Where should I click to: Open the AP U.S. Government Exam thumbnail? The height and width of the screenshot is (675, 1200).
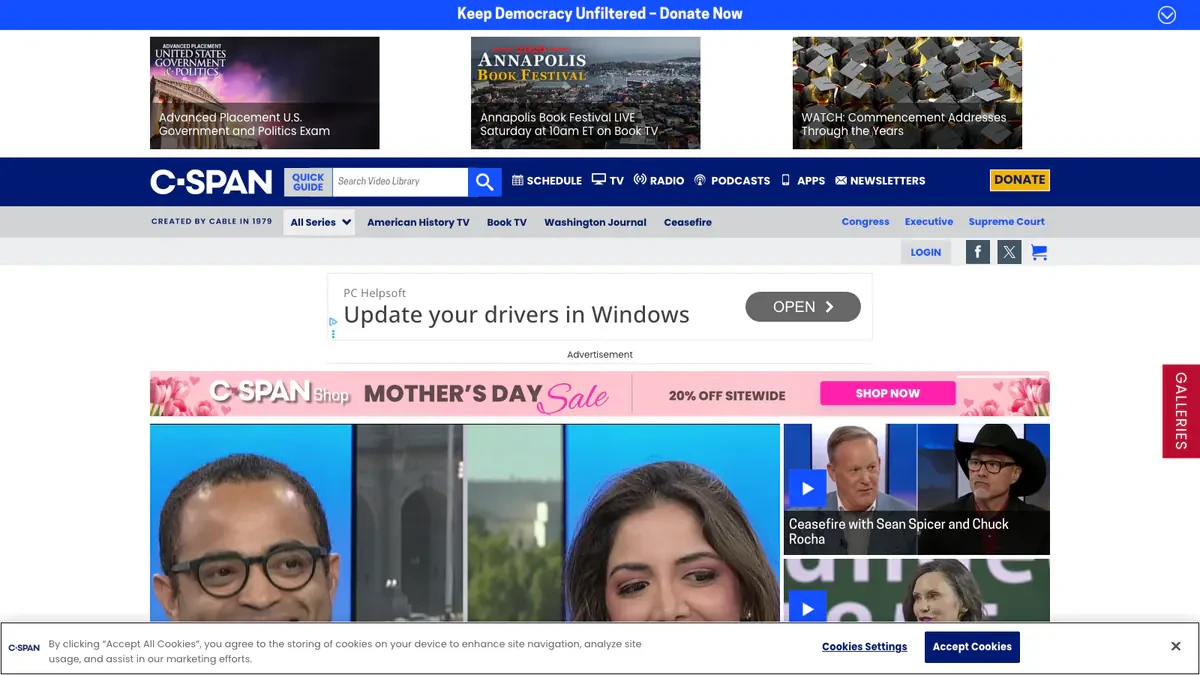(x=265, y=93)
